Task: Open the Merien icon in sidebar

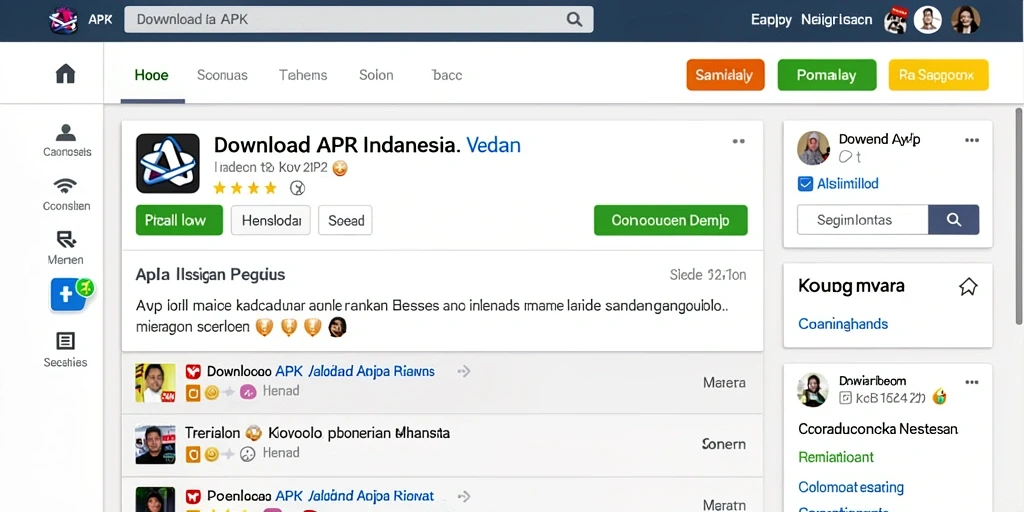Action: point(66,240)
